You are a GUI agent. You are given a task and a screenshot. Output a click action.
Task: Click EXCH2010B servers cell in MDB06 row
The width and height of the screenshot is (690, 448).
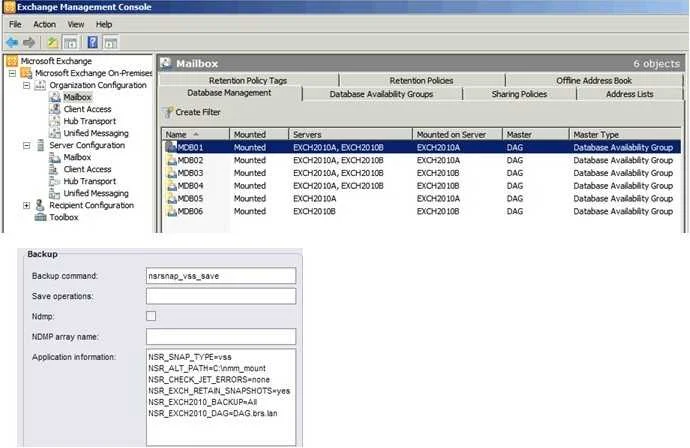315,211
